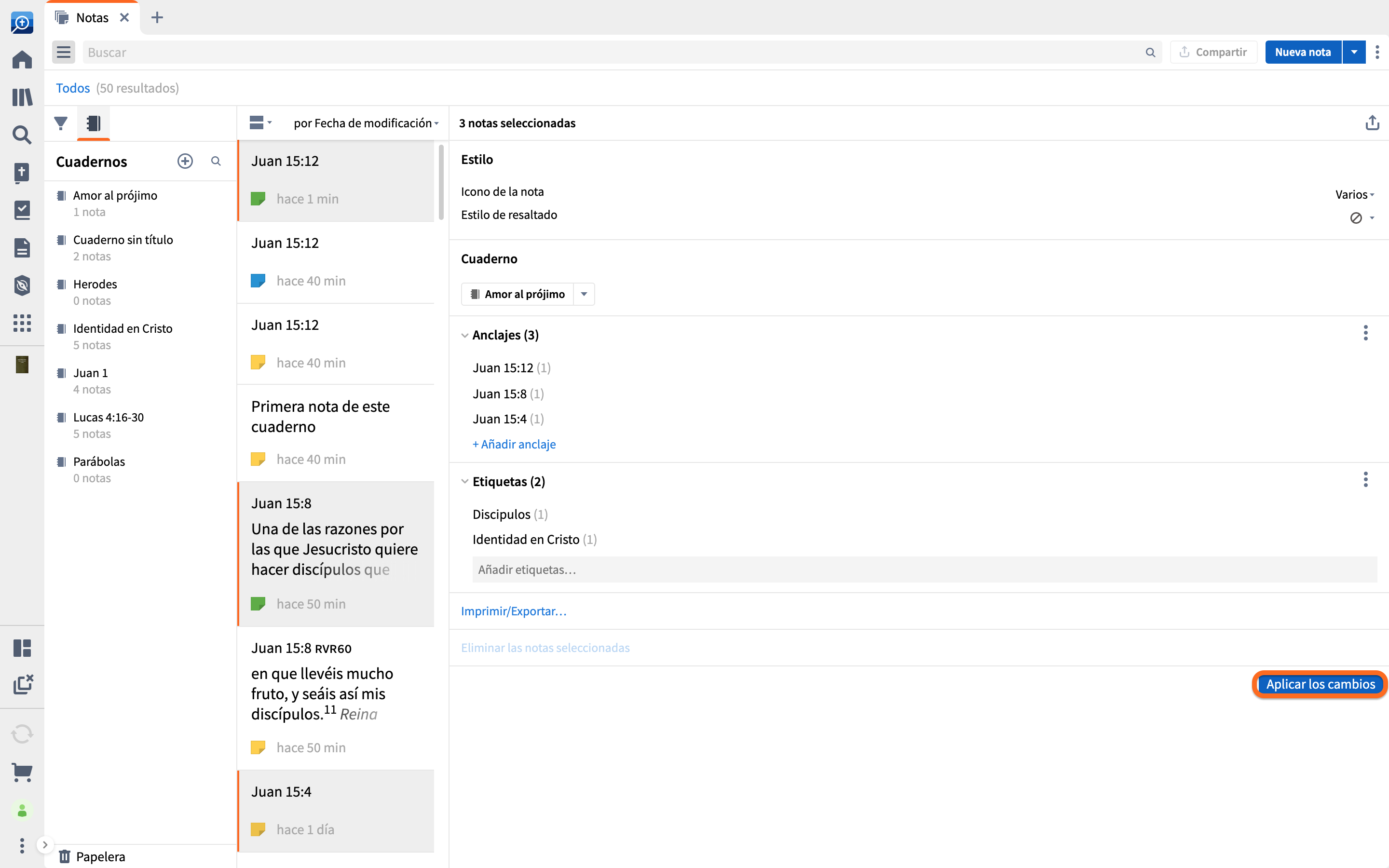Add a new notebook with plus icon
This screenshot has height=868, width=1389.
185,162
